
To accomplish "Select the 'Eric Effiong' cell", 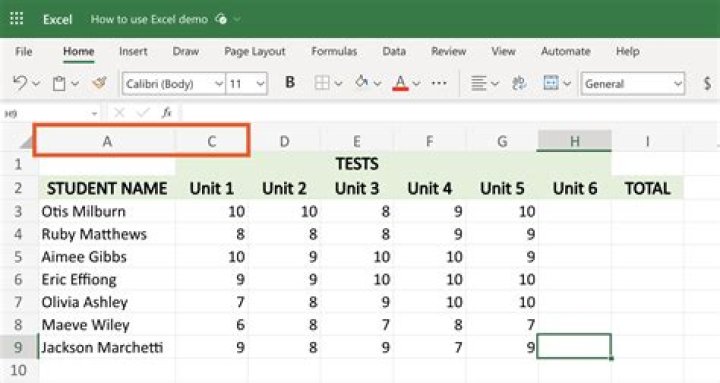I will (x=107, y=279).
